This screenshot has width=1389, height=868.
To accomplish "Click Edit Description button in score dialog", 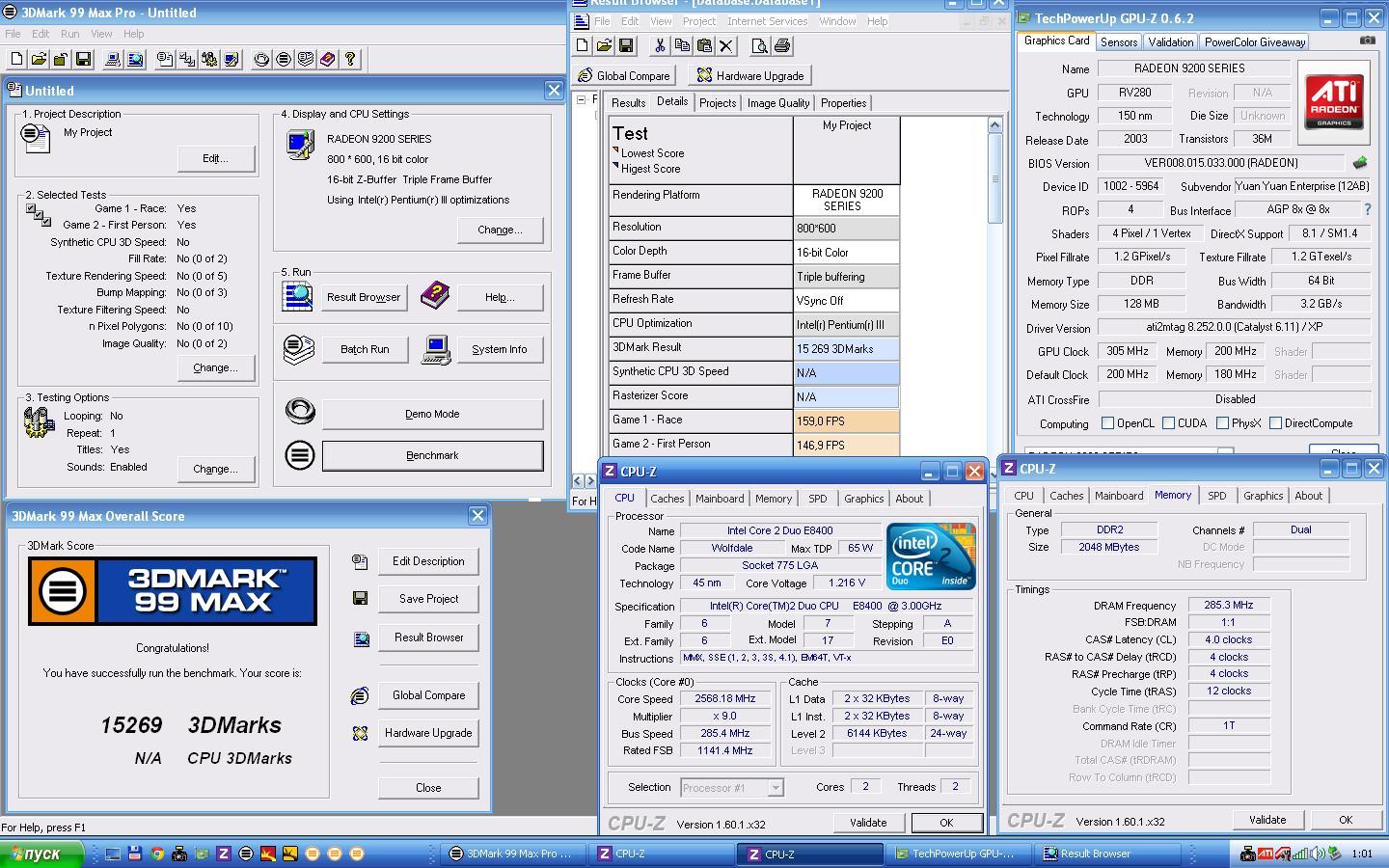I will coord(428,561).
